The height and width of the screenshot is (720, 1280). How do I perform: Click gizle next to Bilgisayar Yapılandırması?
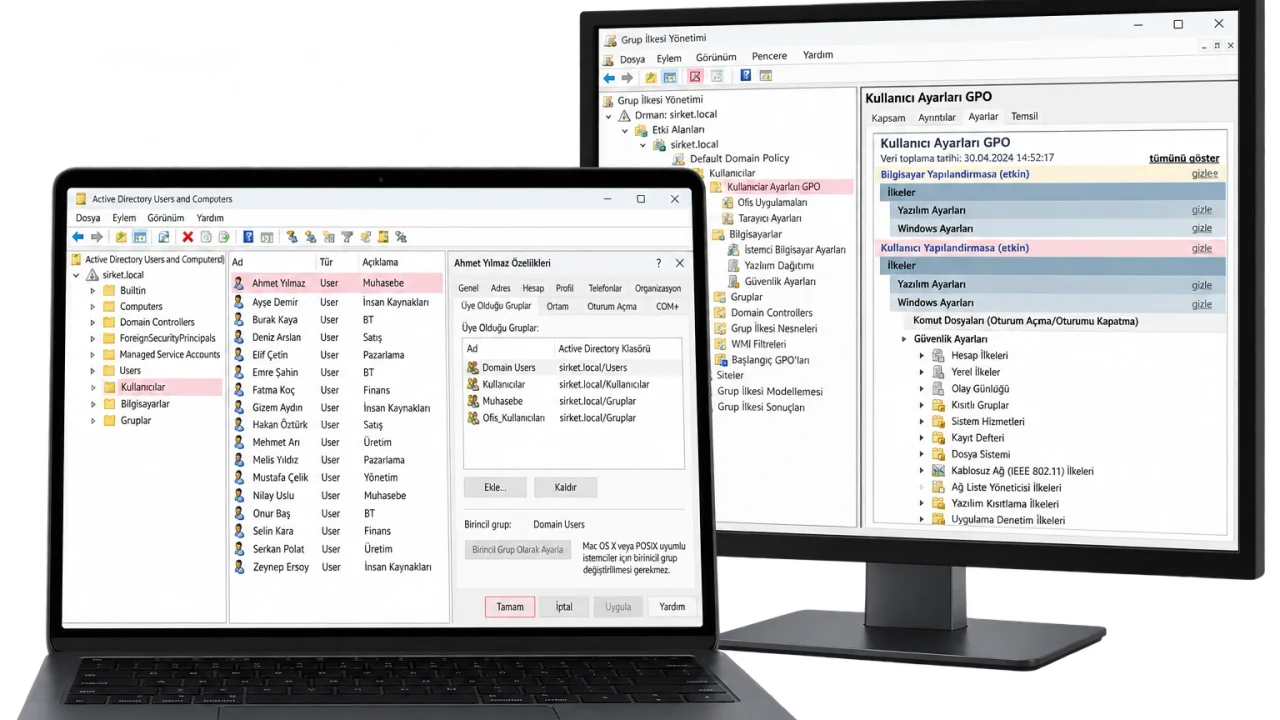(1203, 174)
